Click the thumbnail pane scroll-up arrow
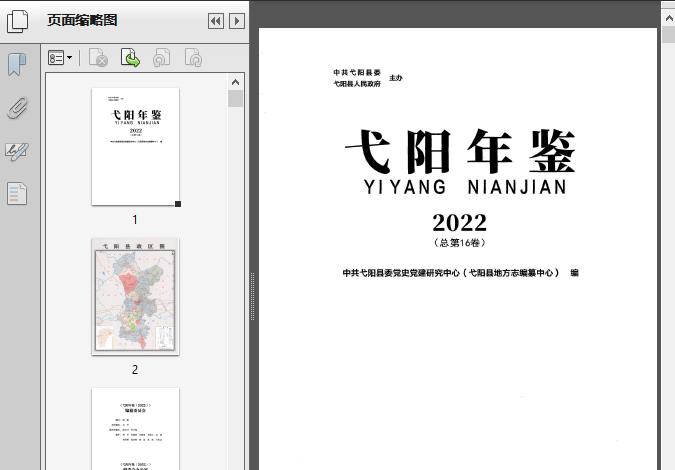The width and height of the screenshot is (675, 470). pos(235,82)
